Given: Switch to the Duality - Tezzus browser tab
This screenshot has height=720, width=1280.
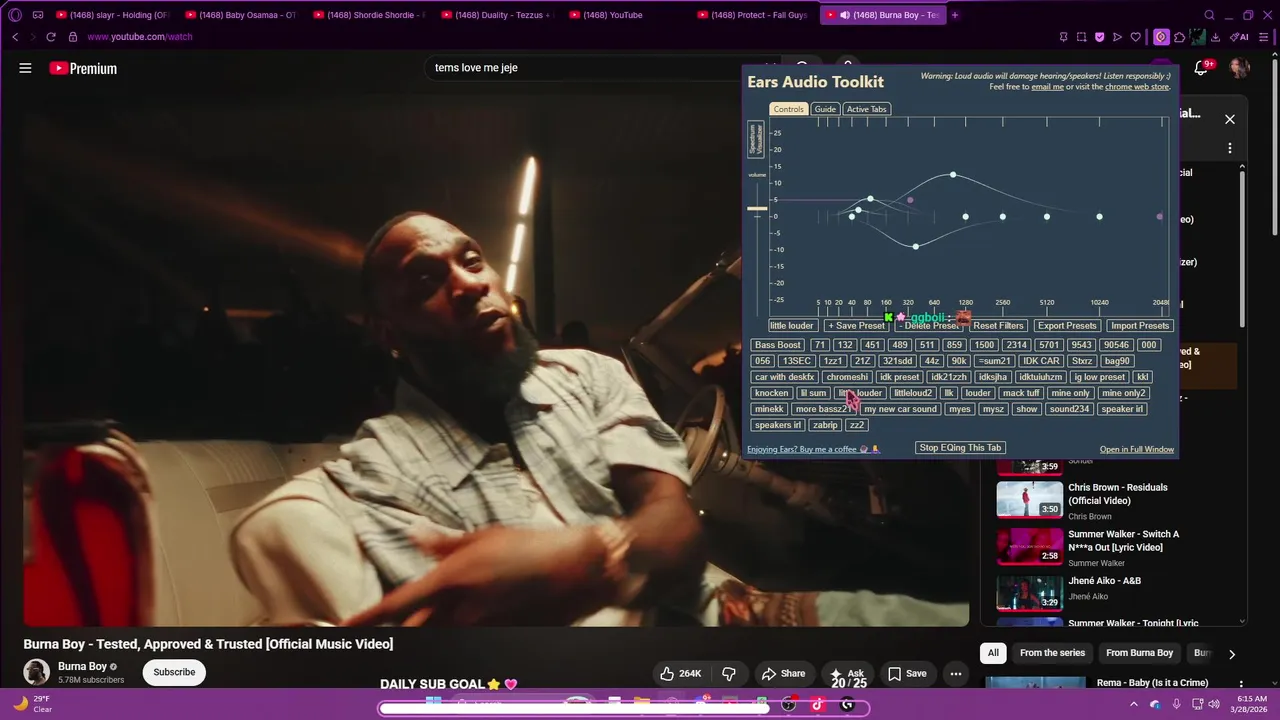Looking at the screenshot, I should 502,15.
